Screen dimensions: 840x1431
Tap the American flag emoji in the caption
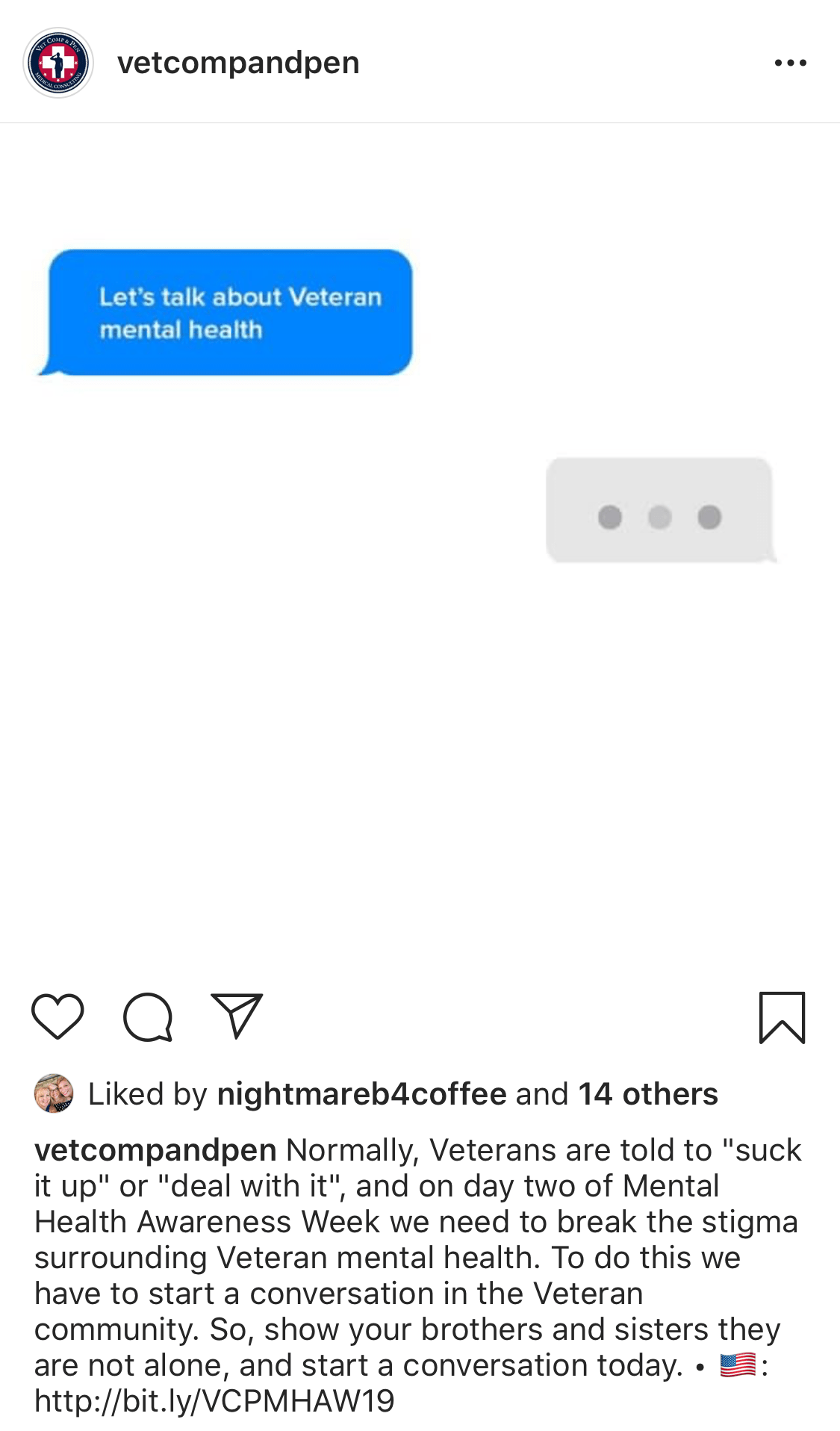[738, 1365]
